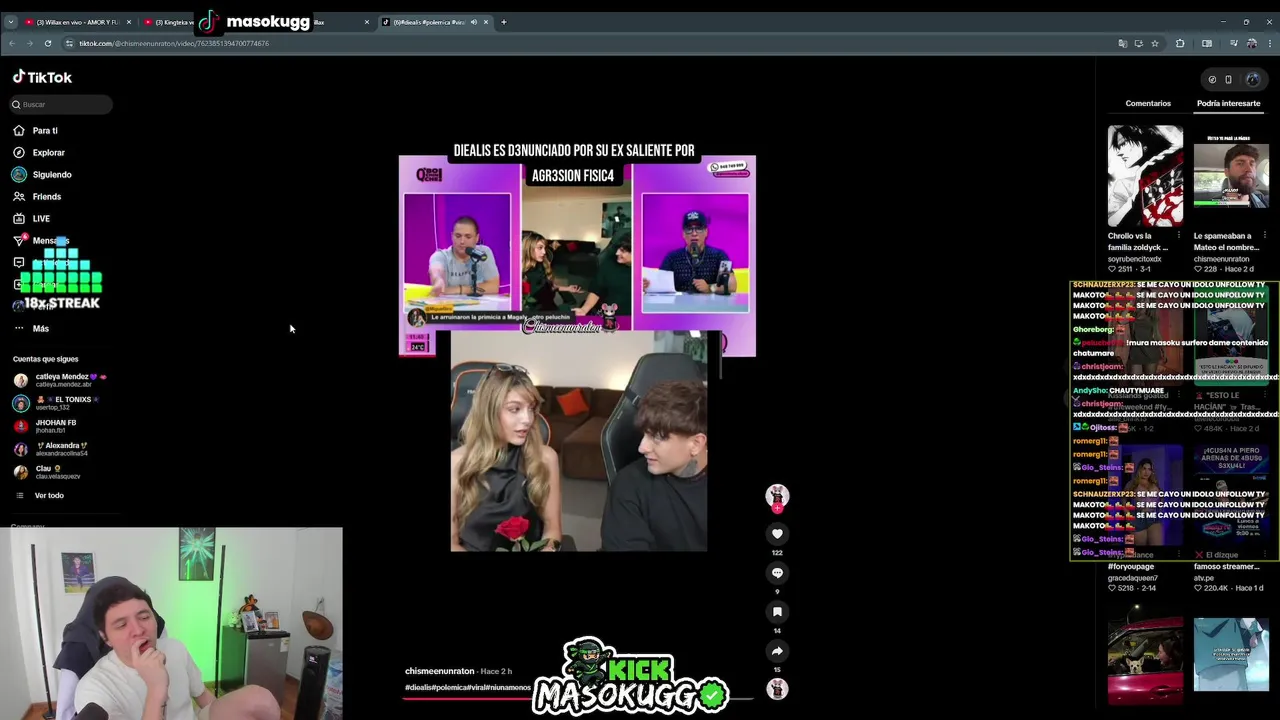The width and height of the screenshot is (1280, 720).
Task: Switch to Willax en vivo browser tab
Action: tap(78, 22)
